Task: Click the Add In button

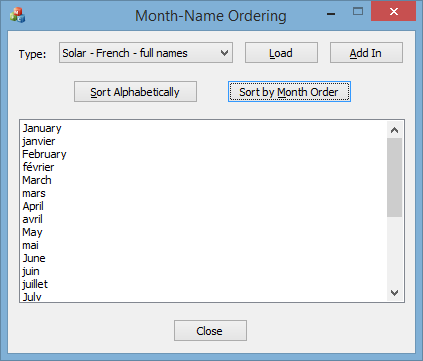Action: pos(366,53)
